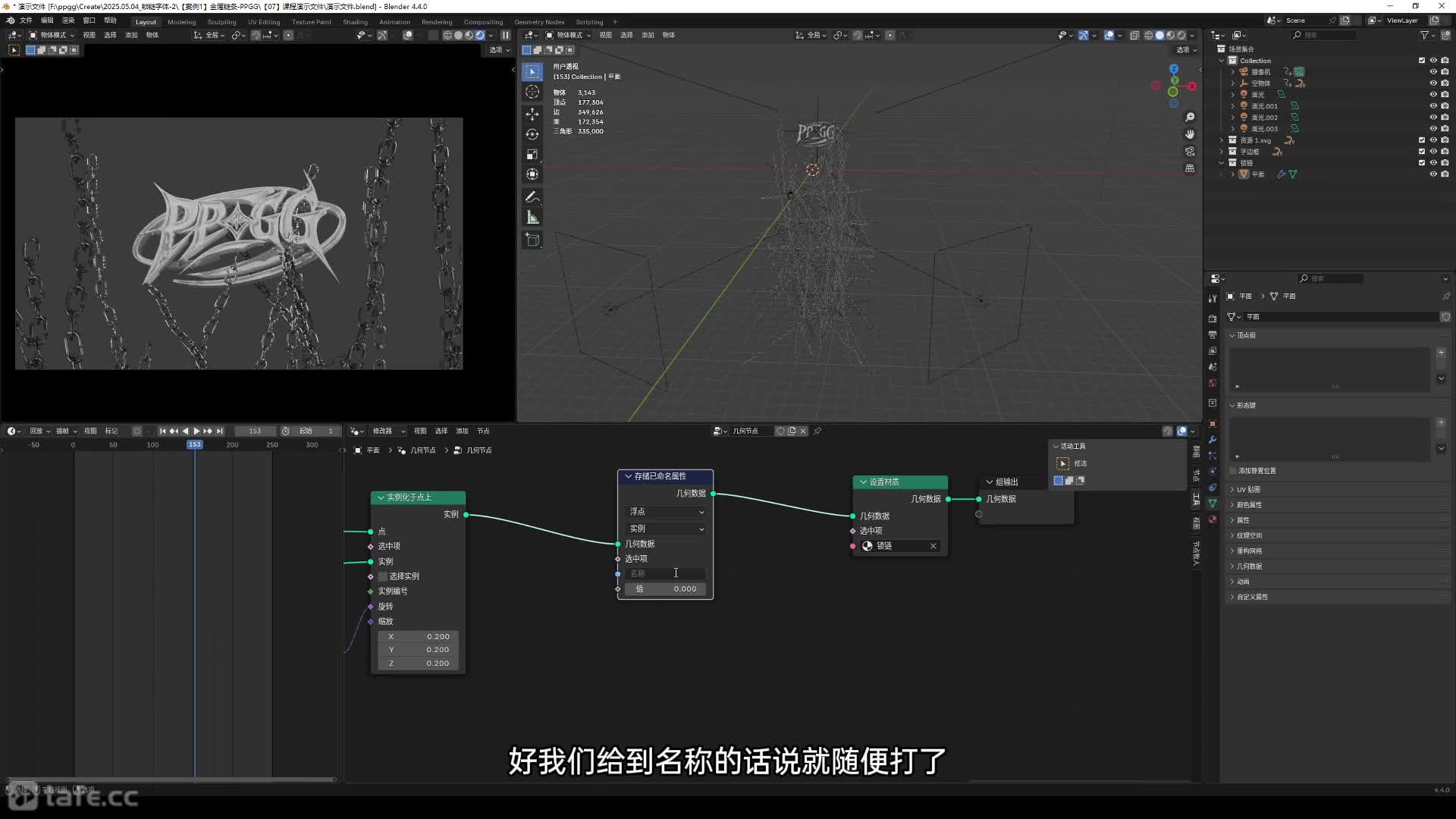Uncheck exclude checkbox for 锁链 collection
Screen dimensions: 1456x819
click(x=1422, y=163)
